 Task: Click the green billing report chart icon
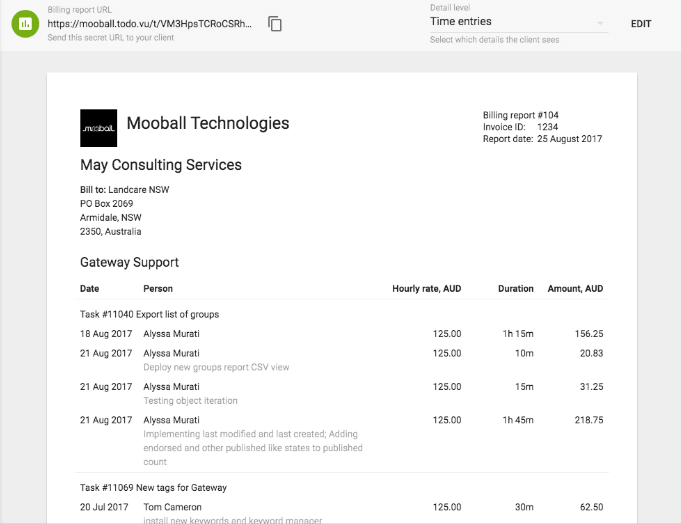point(25,24)
